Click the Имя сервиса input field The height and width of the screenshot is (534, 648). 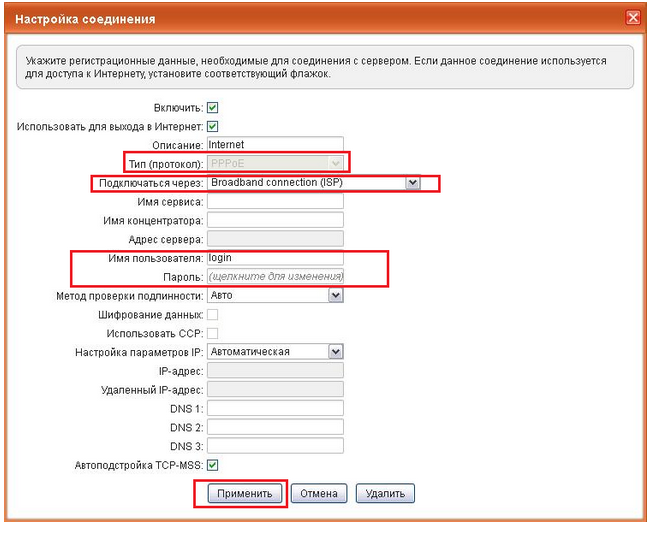275,201
